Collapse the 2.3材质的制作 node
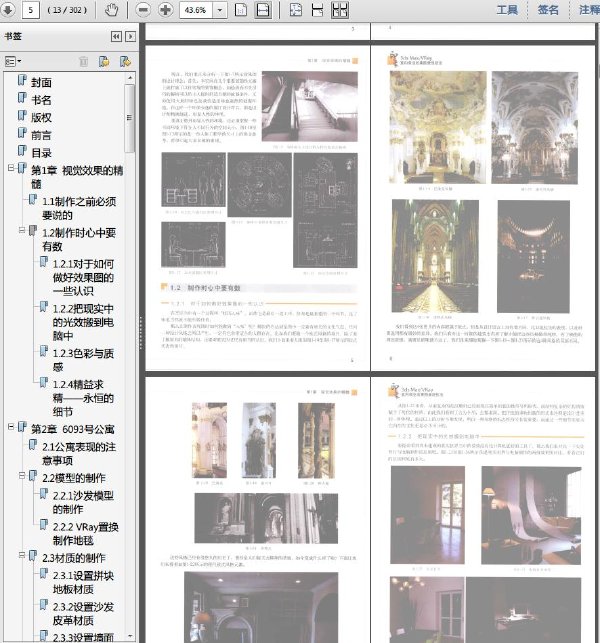This screenshot has width=600, height=643. pyautogui.click(x=22, y=555)
